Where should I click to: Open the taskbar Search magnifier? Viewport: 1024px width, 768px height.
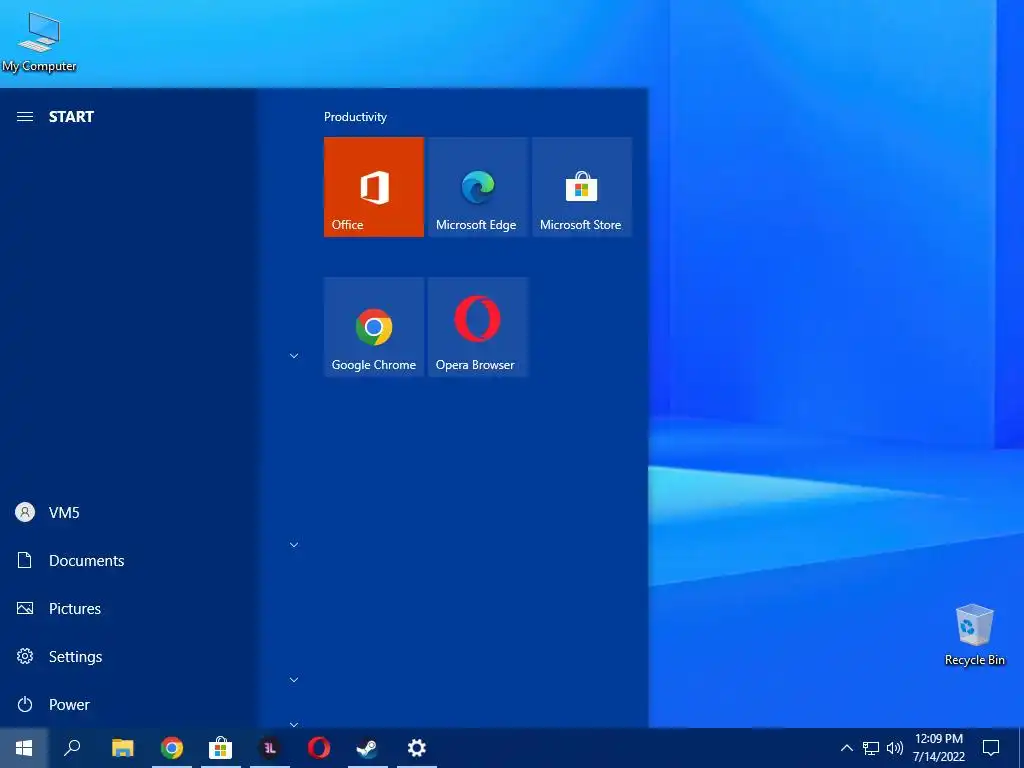coord(72,748)
